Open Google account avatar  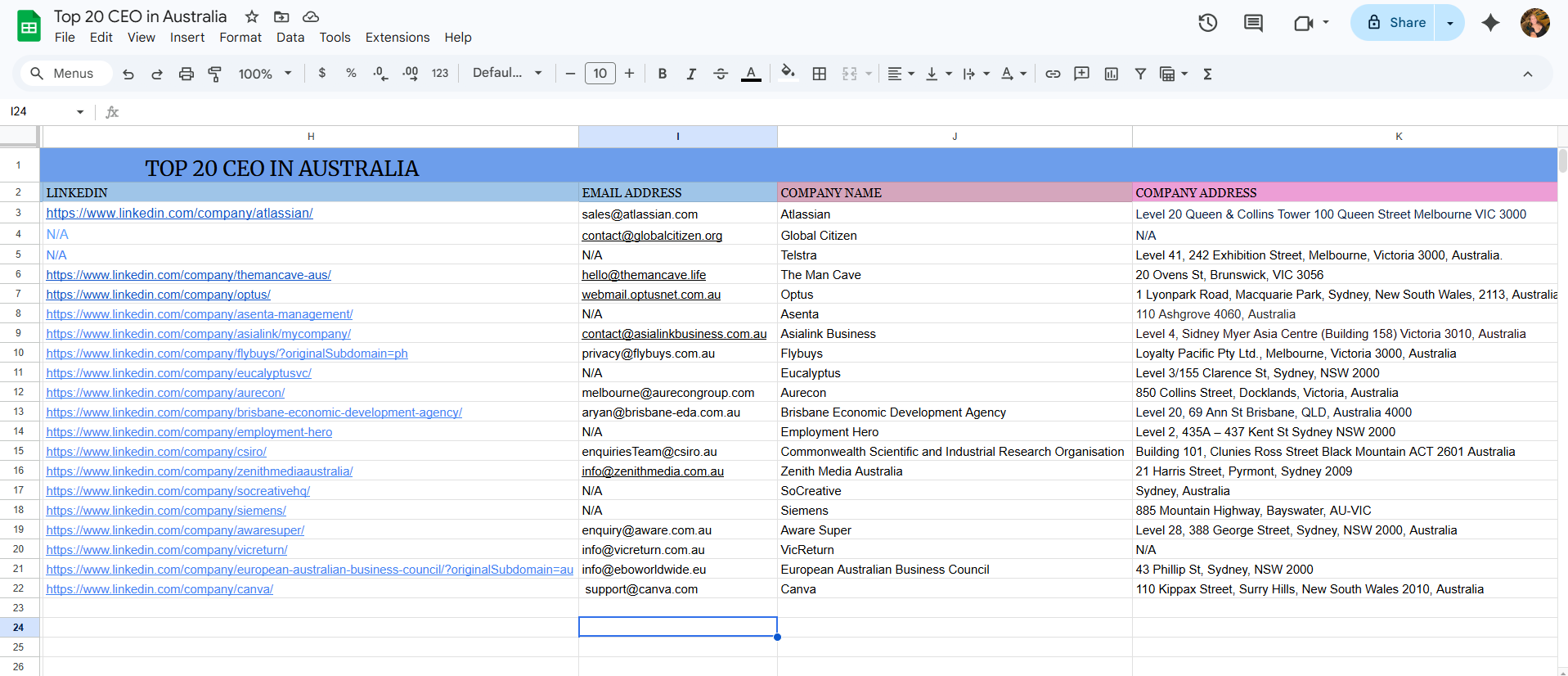click(x=1535, y=23)
